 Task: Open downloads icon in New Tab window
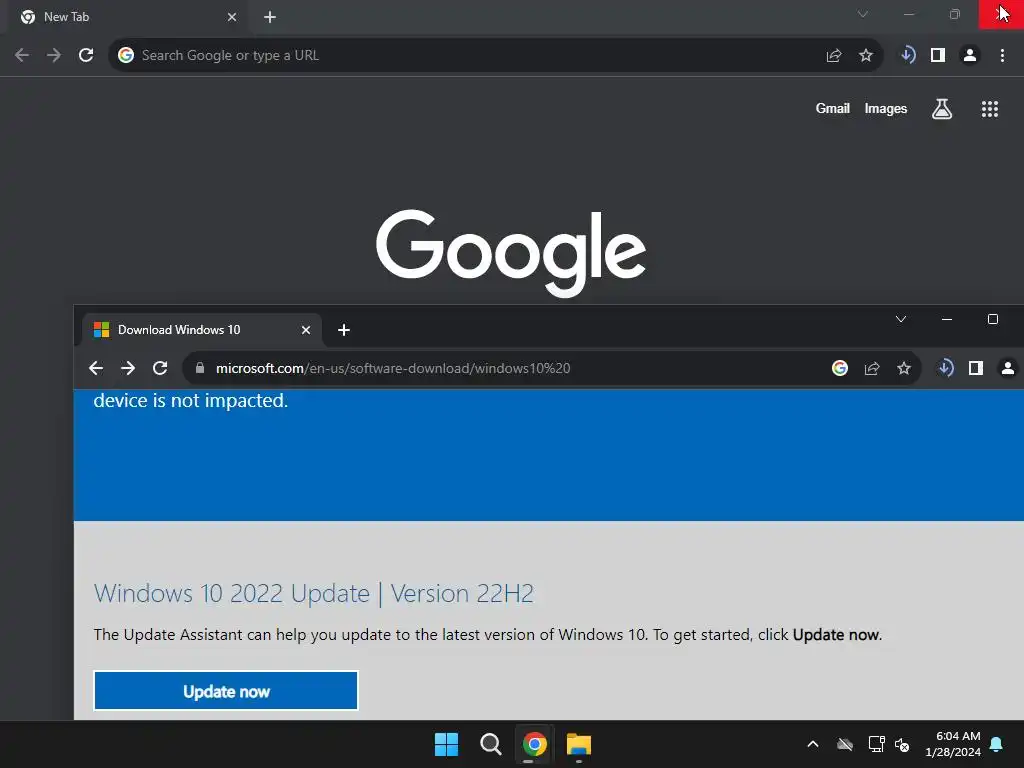[x=907, y=55]
